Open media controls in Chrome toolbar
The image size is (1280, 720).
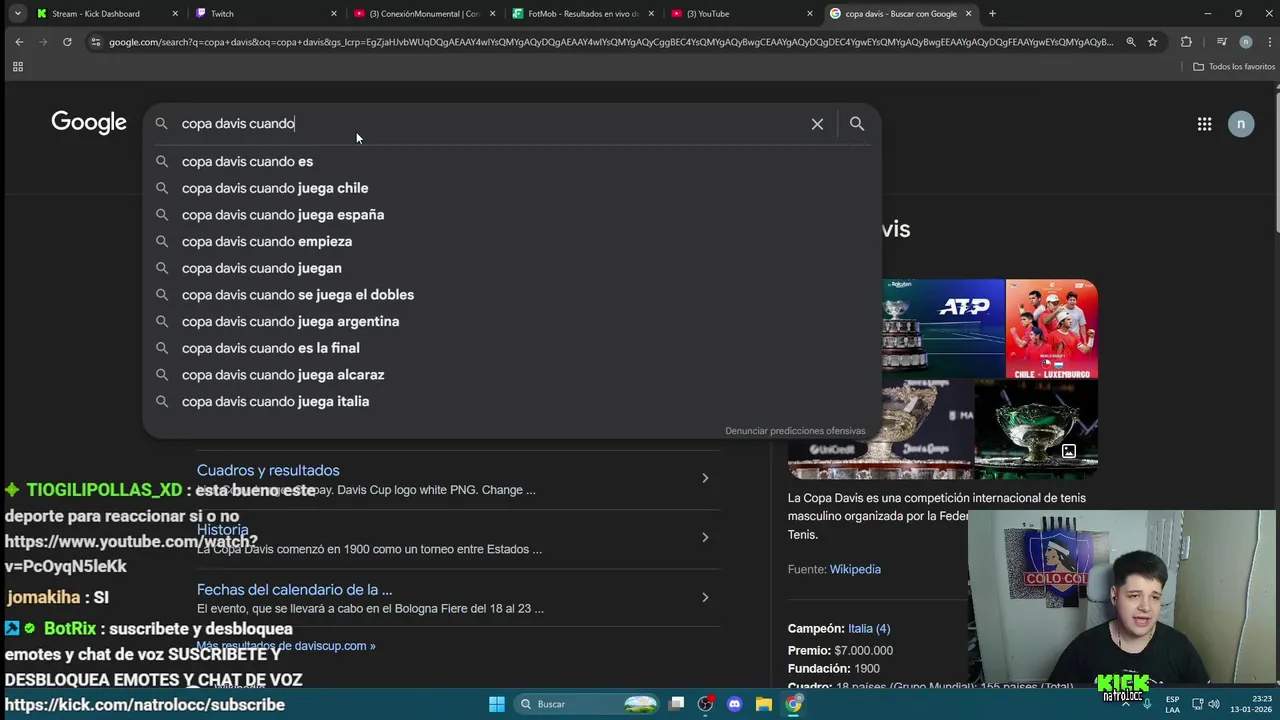click(1221, 42)
